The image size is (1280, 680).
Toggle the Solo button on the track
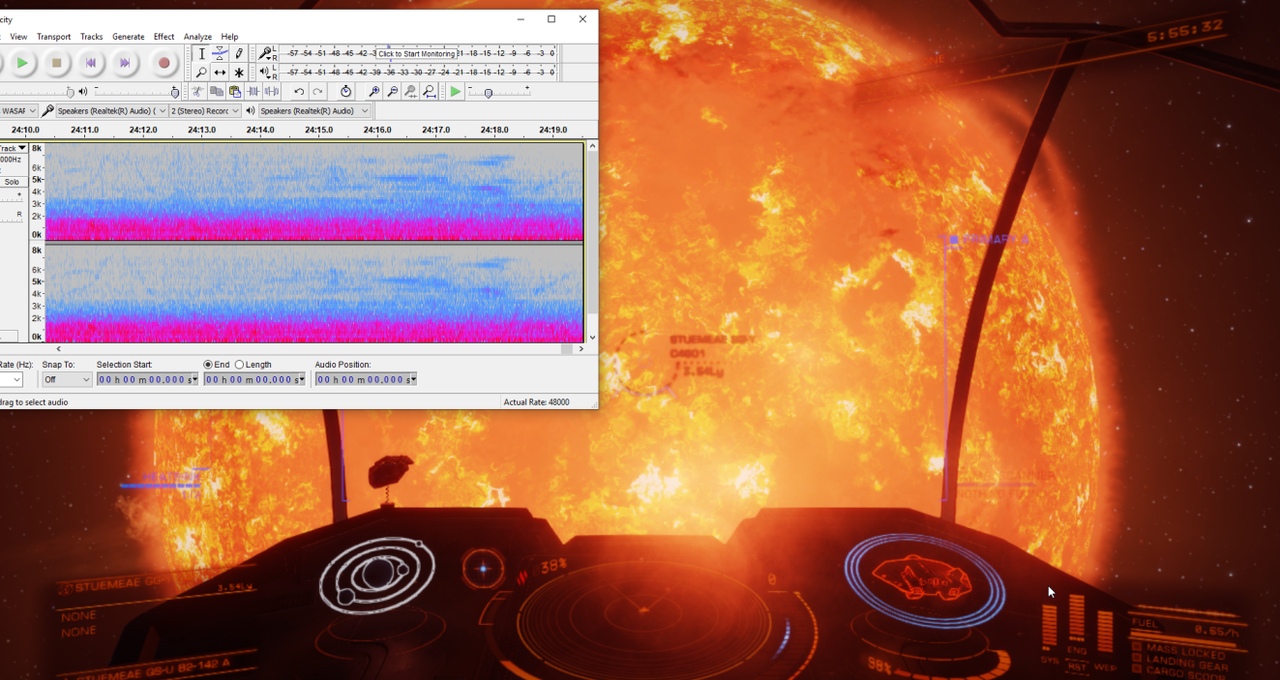click(x=12, y=182)
